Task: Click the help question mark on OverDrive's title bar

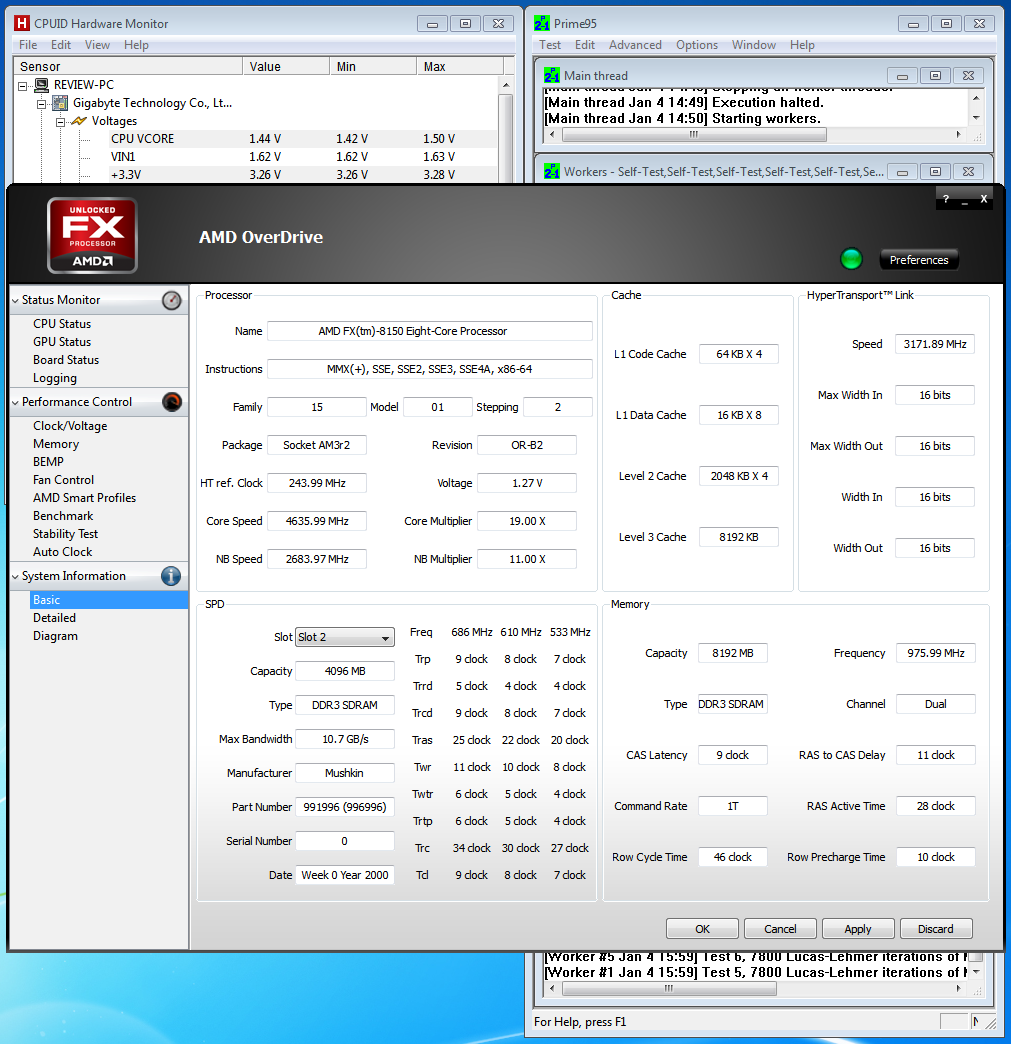Action: [945, 199]
